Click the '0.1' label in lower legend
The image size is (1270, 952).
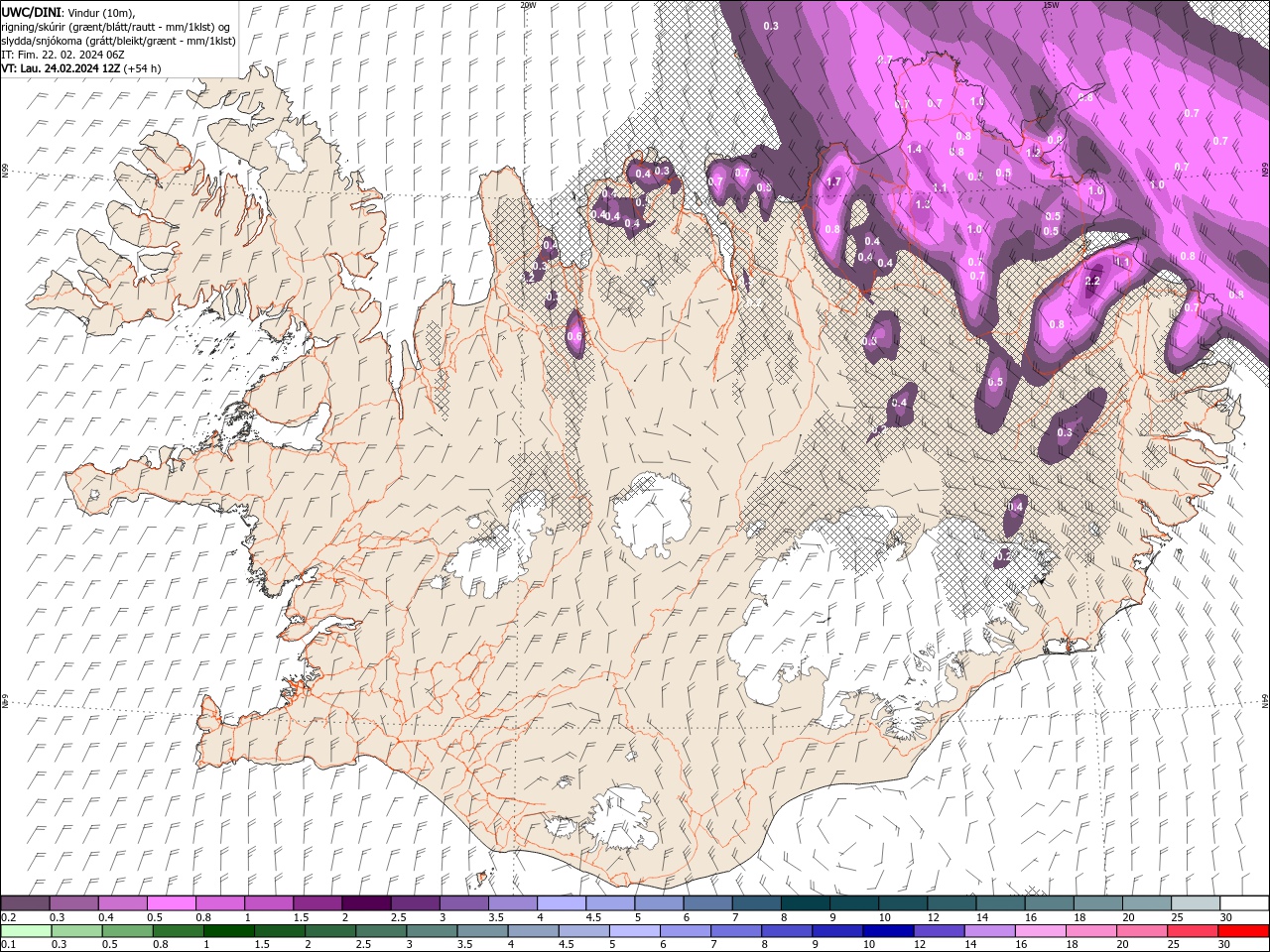pyautogui.click(x=8, y=945)
